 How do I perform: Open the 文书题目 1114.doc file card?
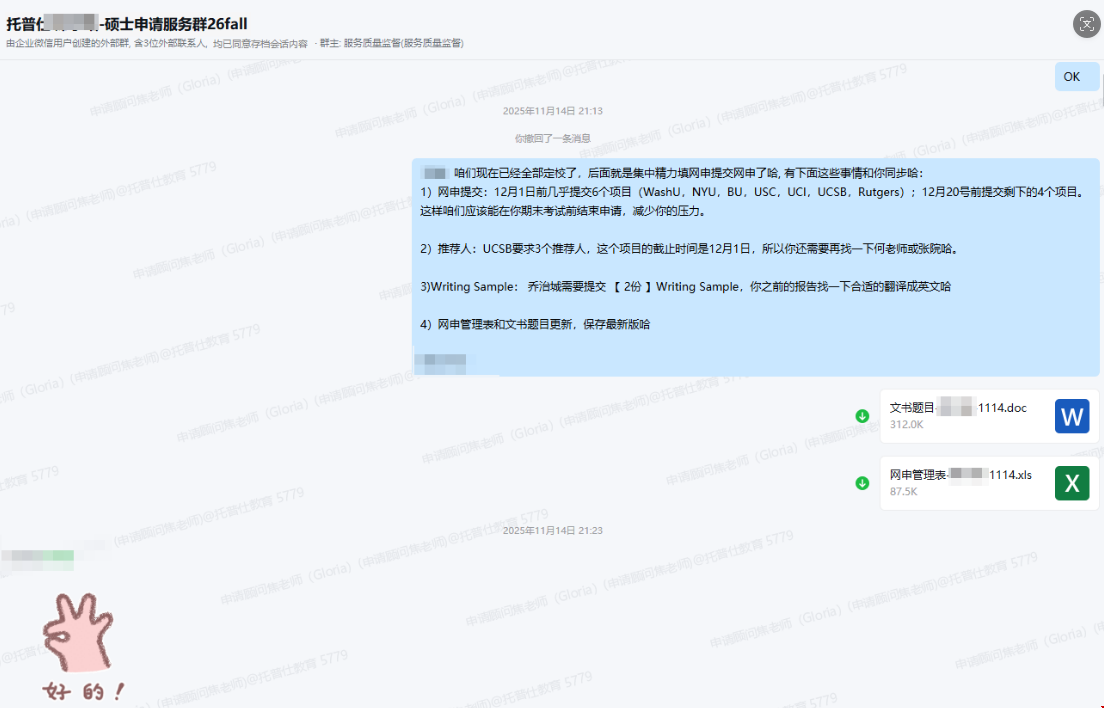pyautogui.click(x=989, y=416)
